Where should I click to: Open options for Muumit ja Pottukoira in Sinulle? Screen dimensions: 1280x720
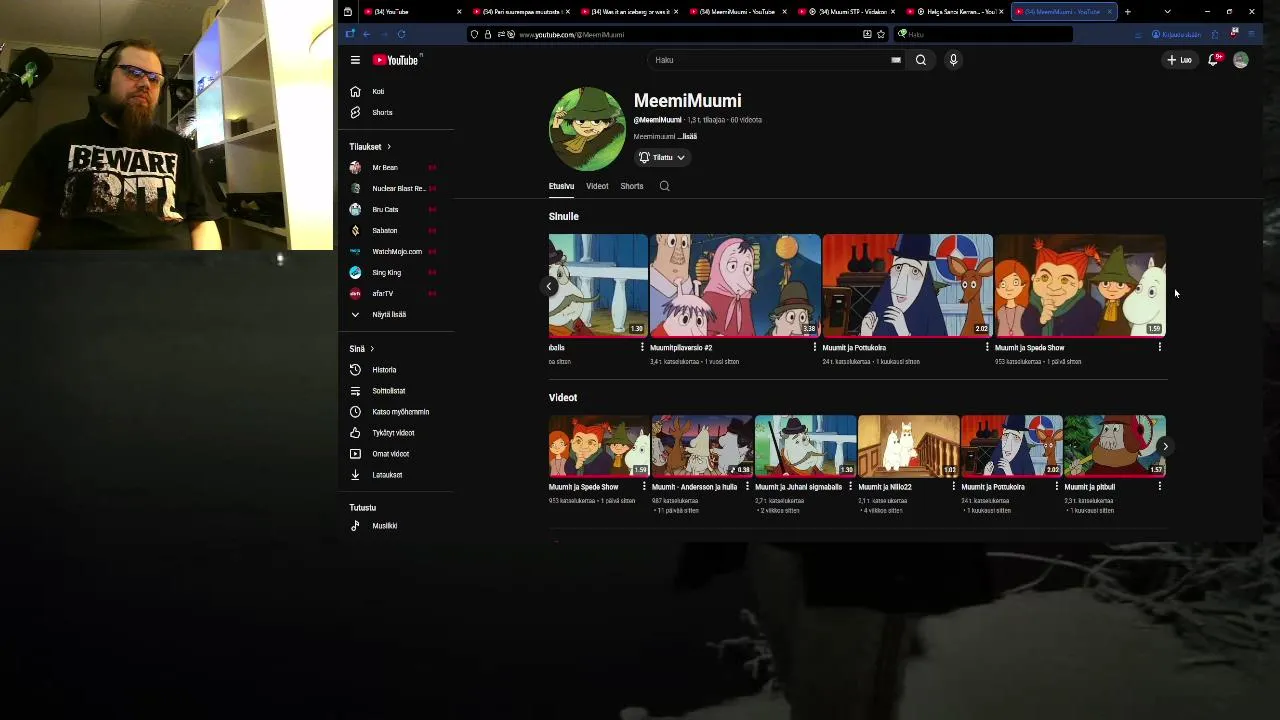click(987, 347)
